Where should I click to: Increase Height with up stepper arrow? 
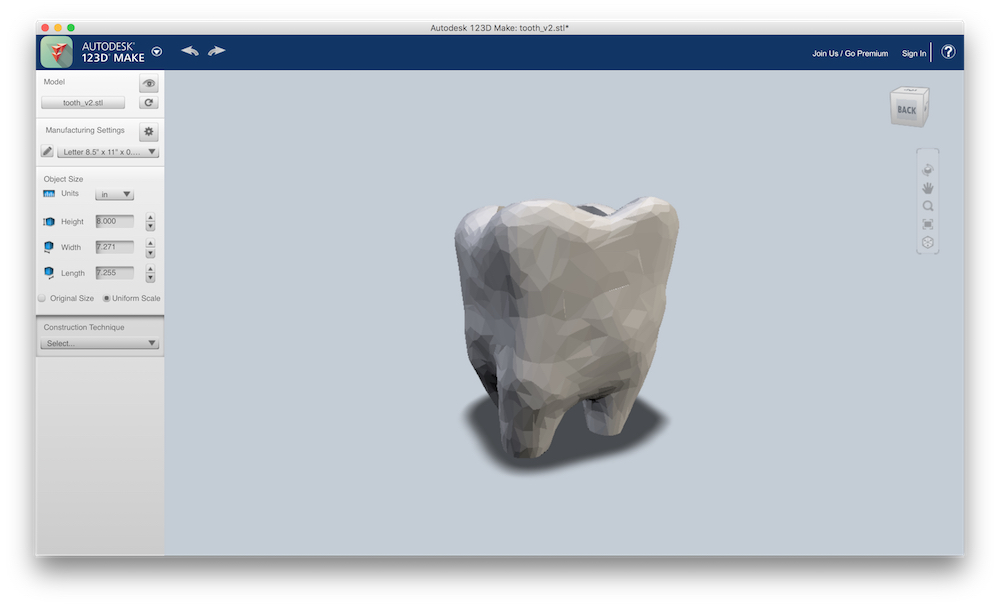(151, 217)
